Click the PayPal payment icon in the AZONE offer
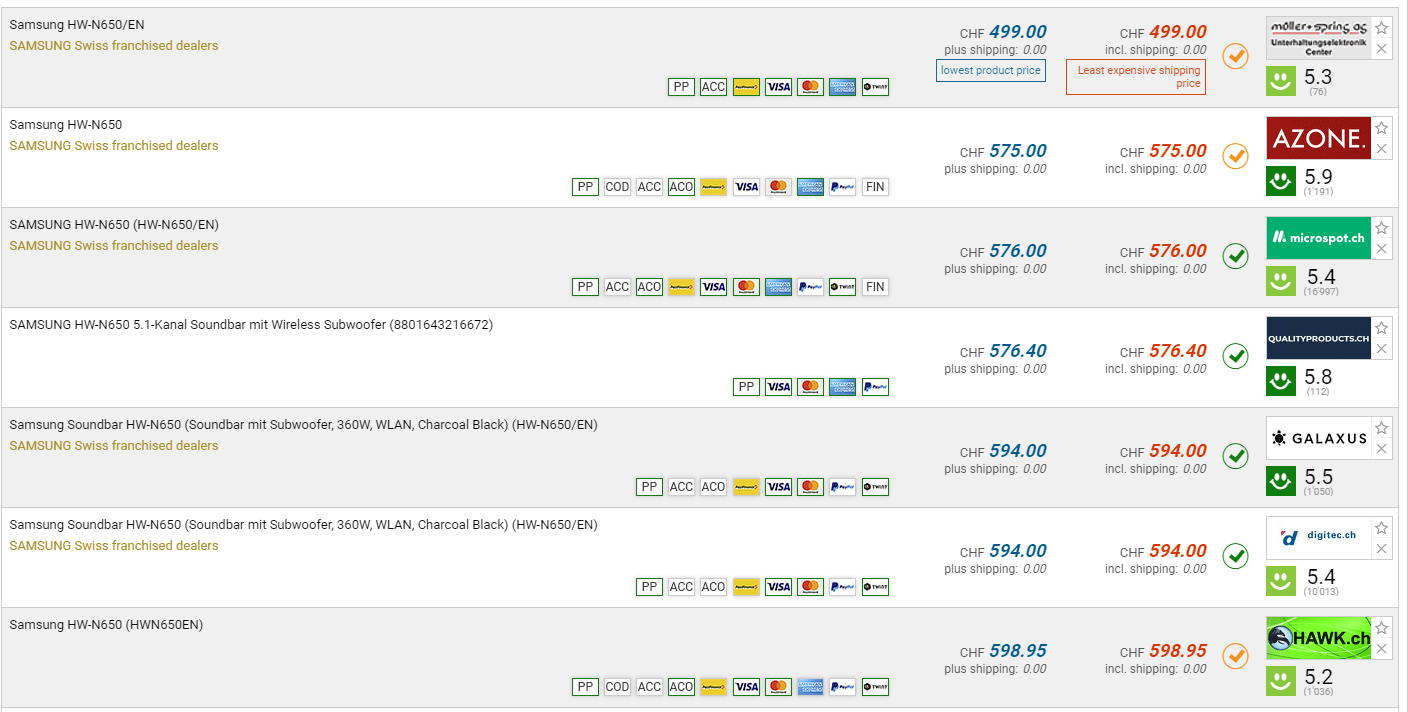Image resolution: width=1408 pixels, height=712 pixels. coord(842,187)
